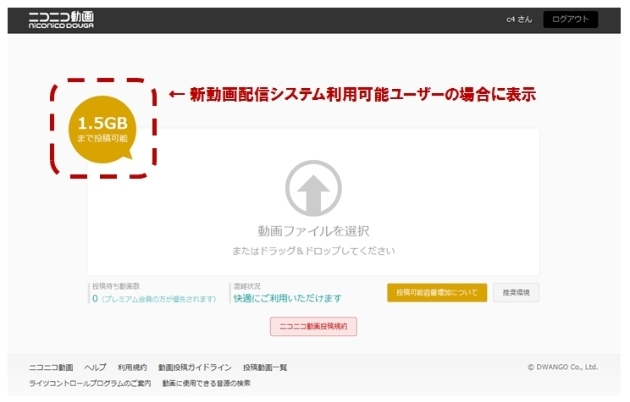This screenshot has height=402, width=630.
Task: Open the ライツコントロールプログラムのご案内 link
Action: (90, 383)
